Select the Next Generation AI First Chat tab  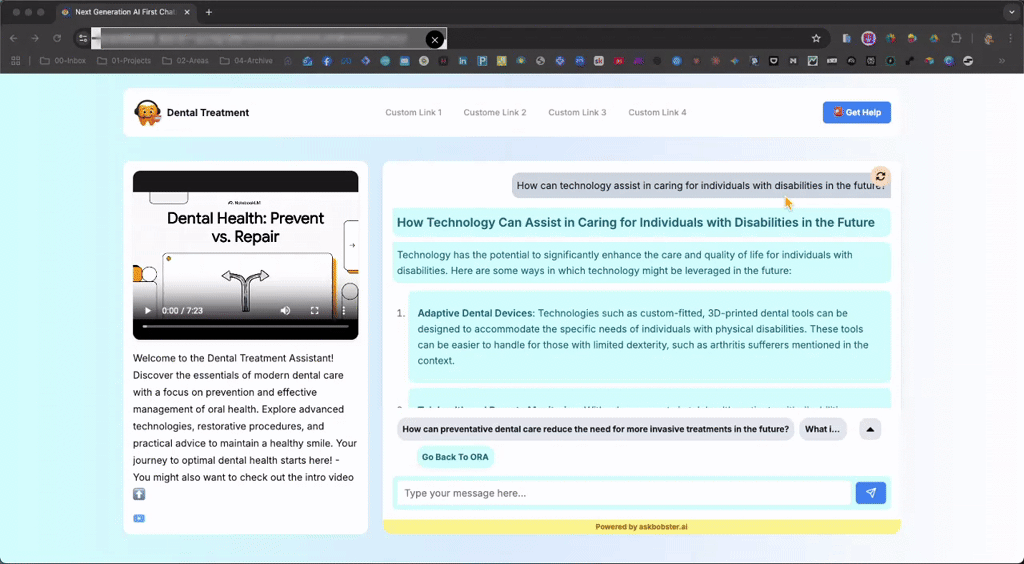coord(127,12)
